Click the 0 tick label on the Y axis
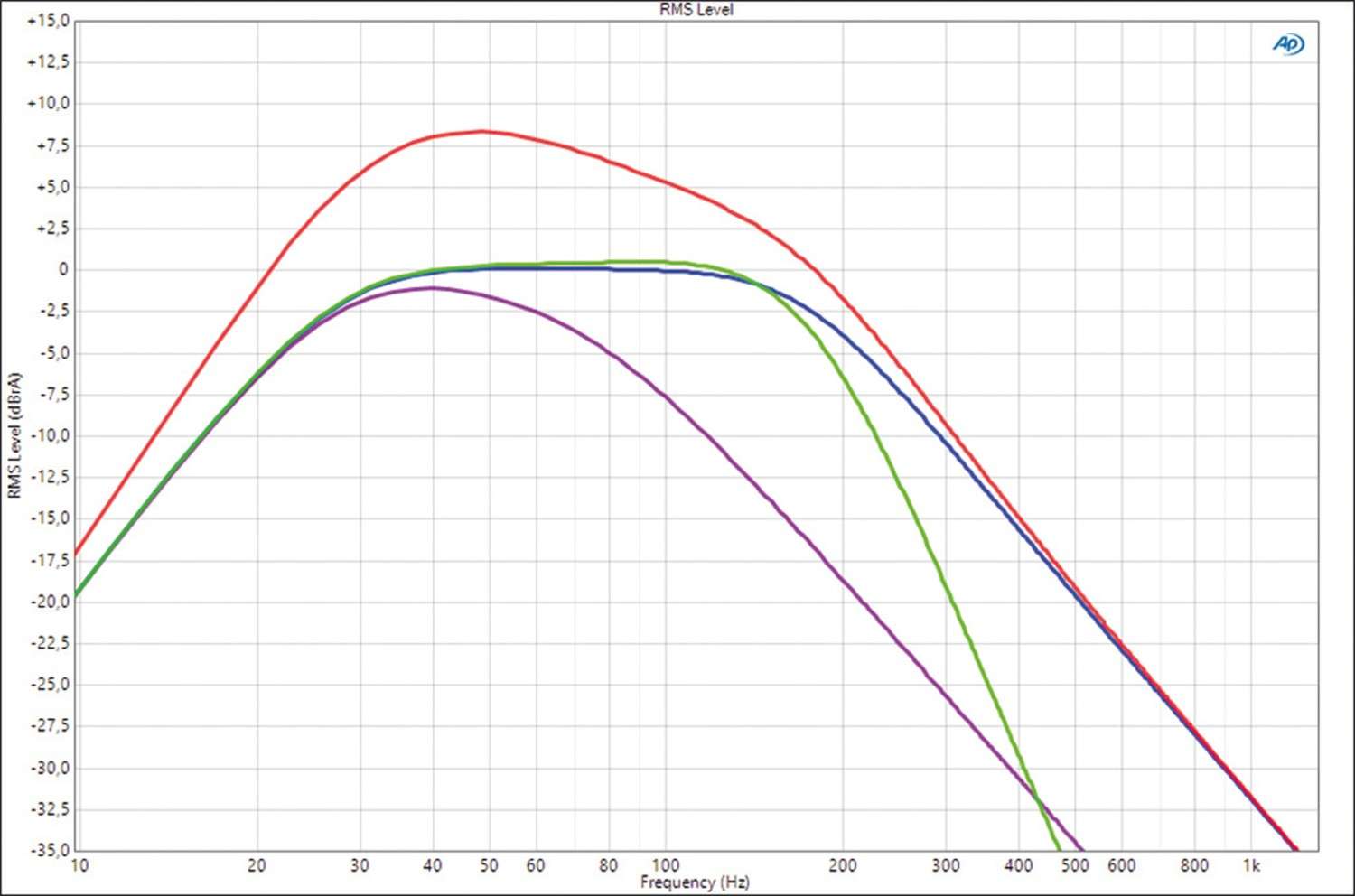The width and height of the screenshot is (1355, 896). click(x=63, y=269)
